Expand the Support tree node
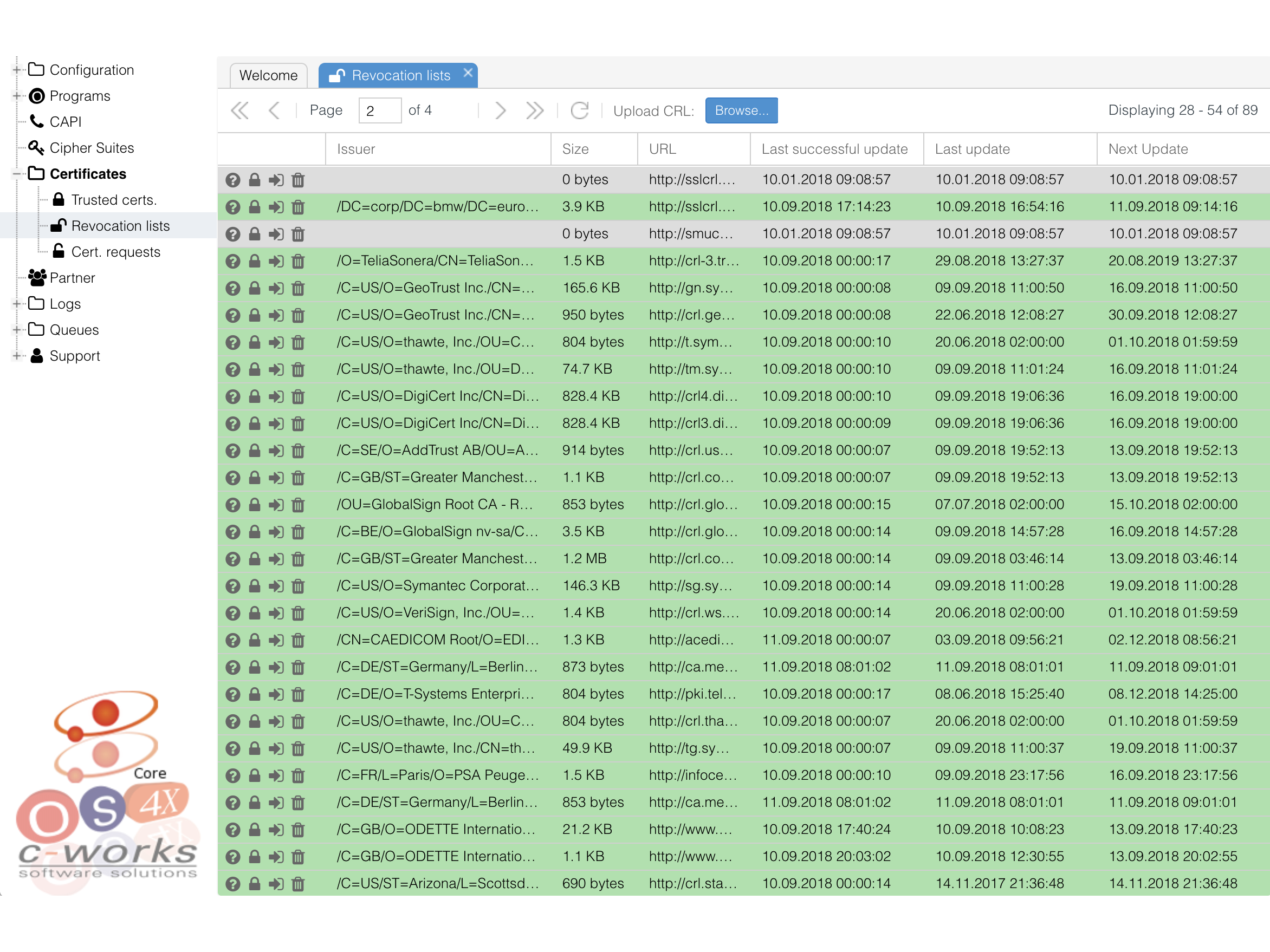This screenshot has height=952, width=1270. tap(17, 356)
